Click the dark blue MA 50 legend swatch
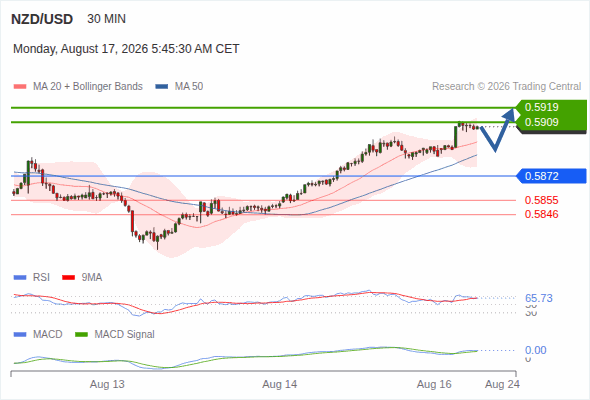 (162, 87)
